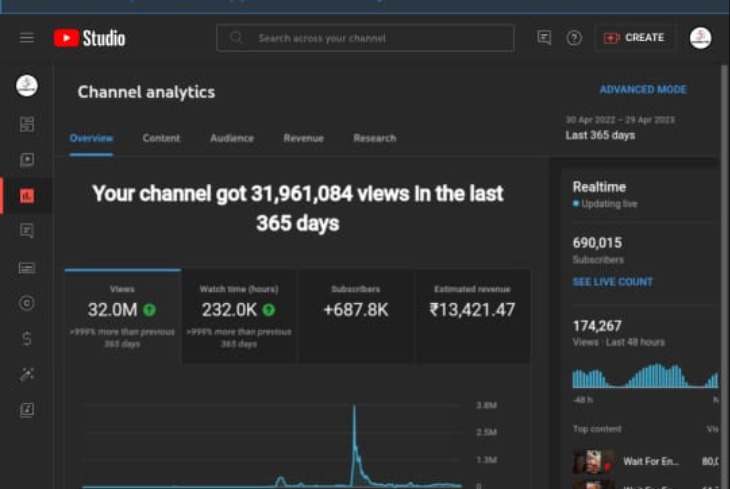This screenshot has height=489, width=730.
Task: Switch to the Revenue tab
Action: [x=304, y=138]
